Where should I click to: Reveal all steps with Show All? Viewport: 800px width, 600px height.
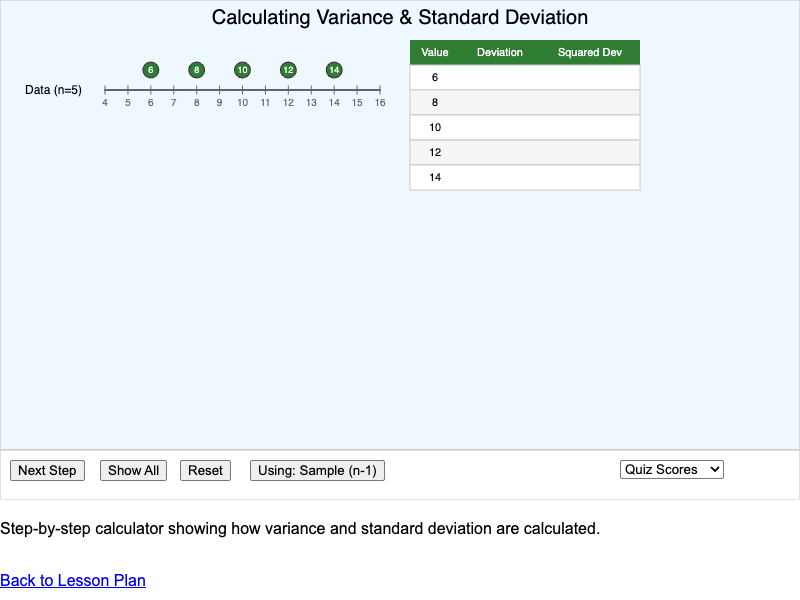tap(133, 470)
